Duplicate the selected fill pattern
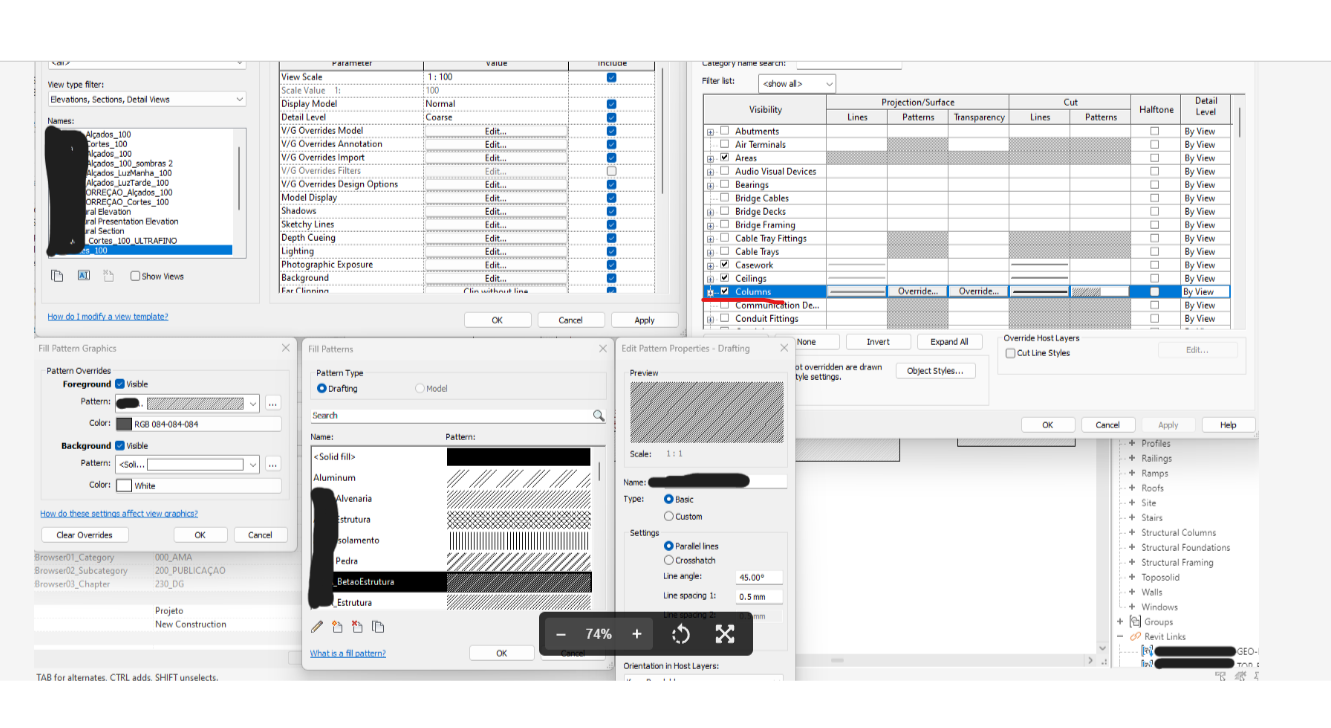 tap(378, 627)
